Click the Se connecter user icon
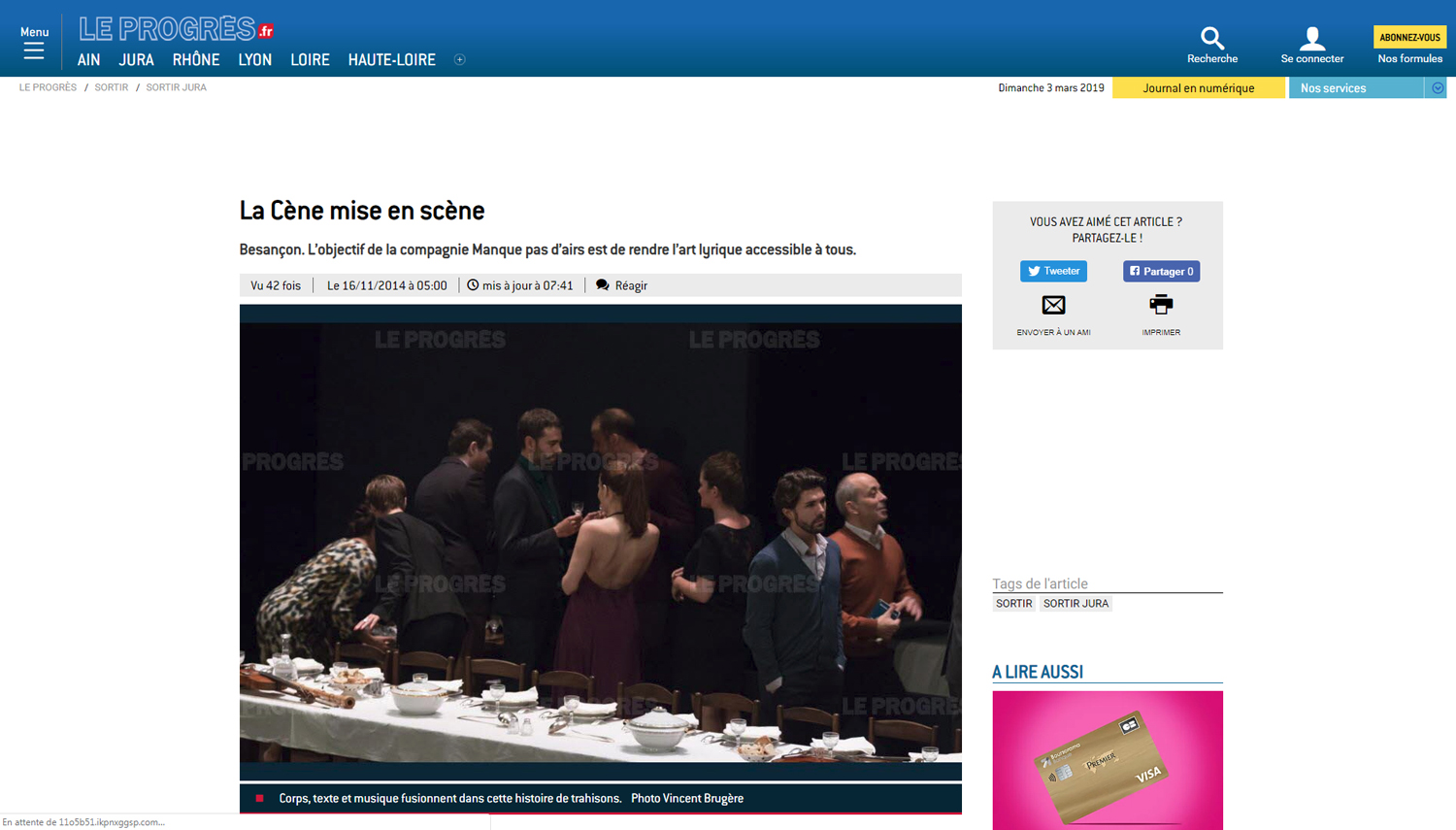 1311,38
